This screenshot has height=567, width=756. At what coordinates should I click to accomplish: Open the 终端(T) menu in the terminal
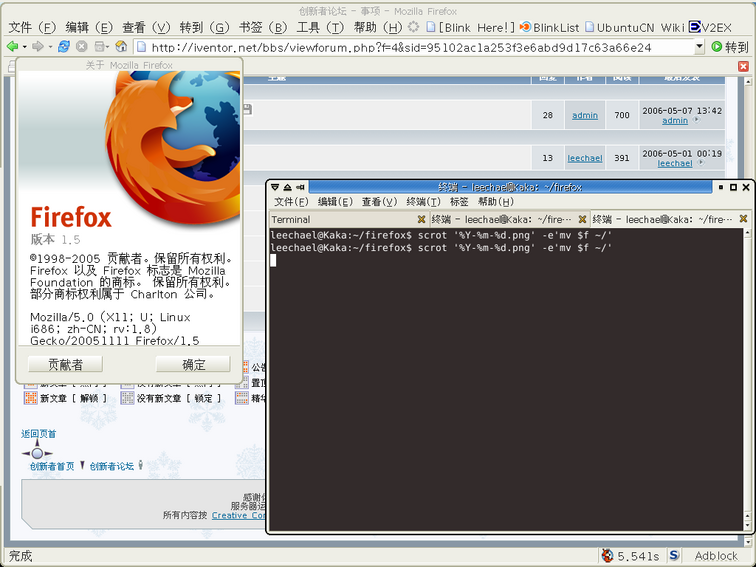(x=423, y=202)
